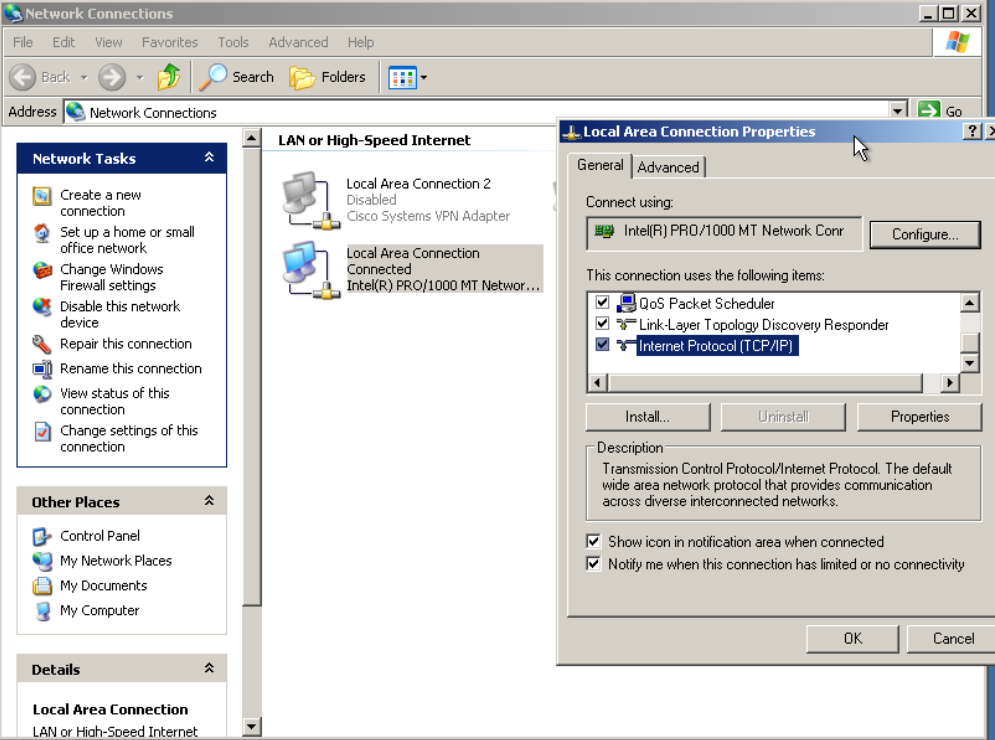Screen dimensions: 995x740
Task: Click OK in Connection Properties dialog
Action: (853, 638)
